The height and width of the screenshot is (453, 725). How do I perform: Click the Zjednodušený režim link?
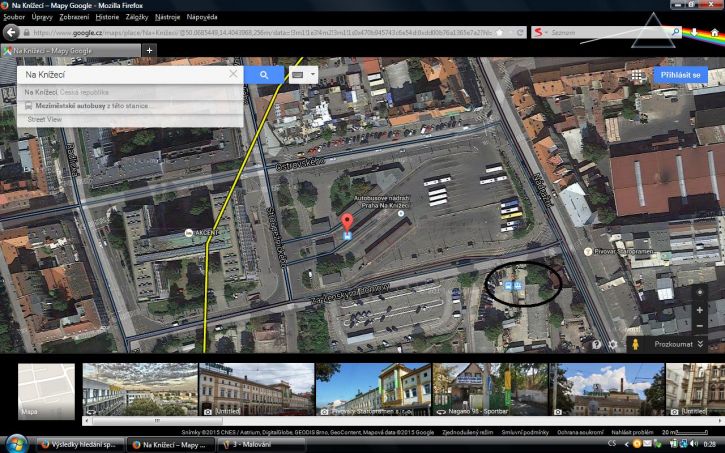(467, 433)
